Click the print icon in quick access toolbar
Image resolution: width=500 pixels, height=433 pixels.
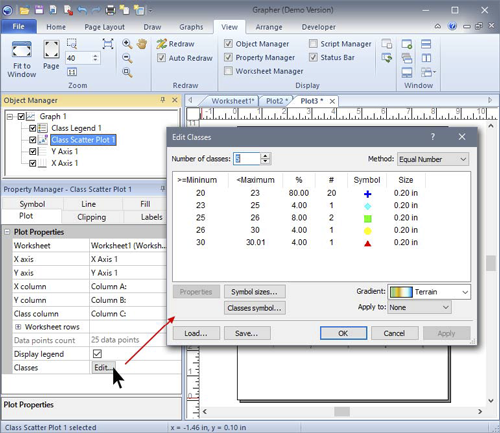click(x=110, y=10)
